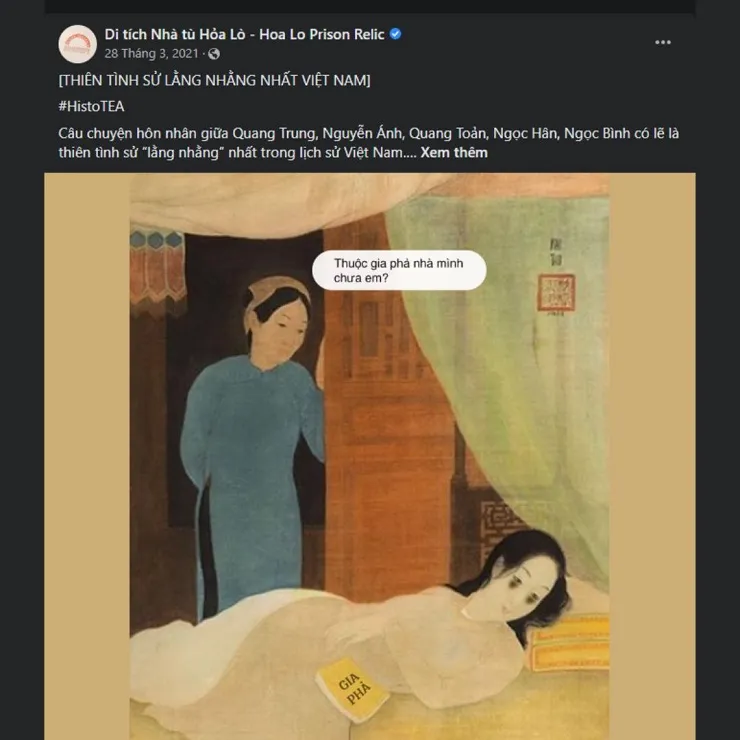Click the red seal stamp in the painting
This screenshot has width=740, height=740.
click(x=556, y=293)
